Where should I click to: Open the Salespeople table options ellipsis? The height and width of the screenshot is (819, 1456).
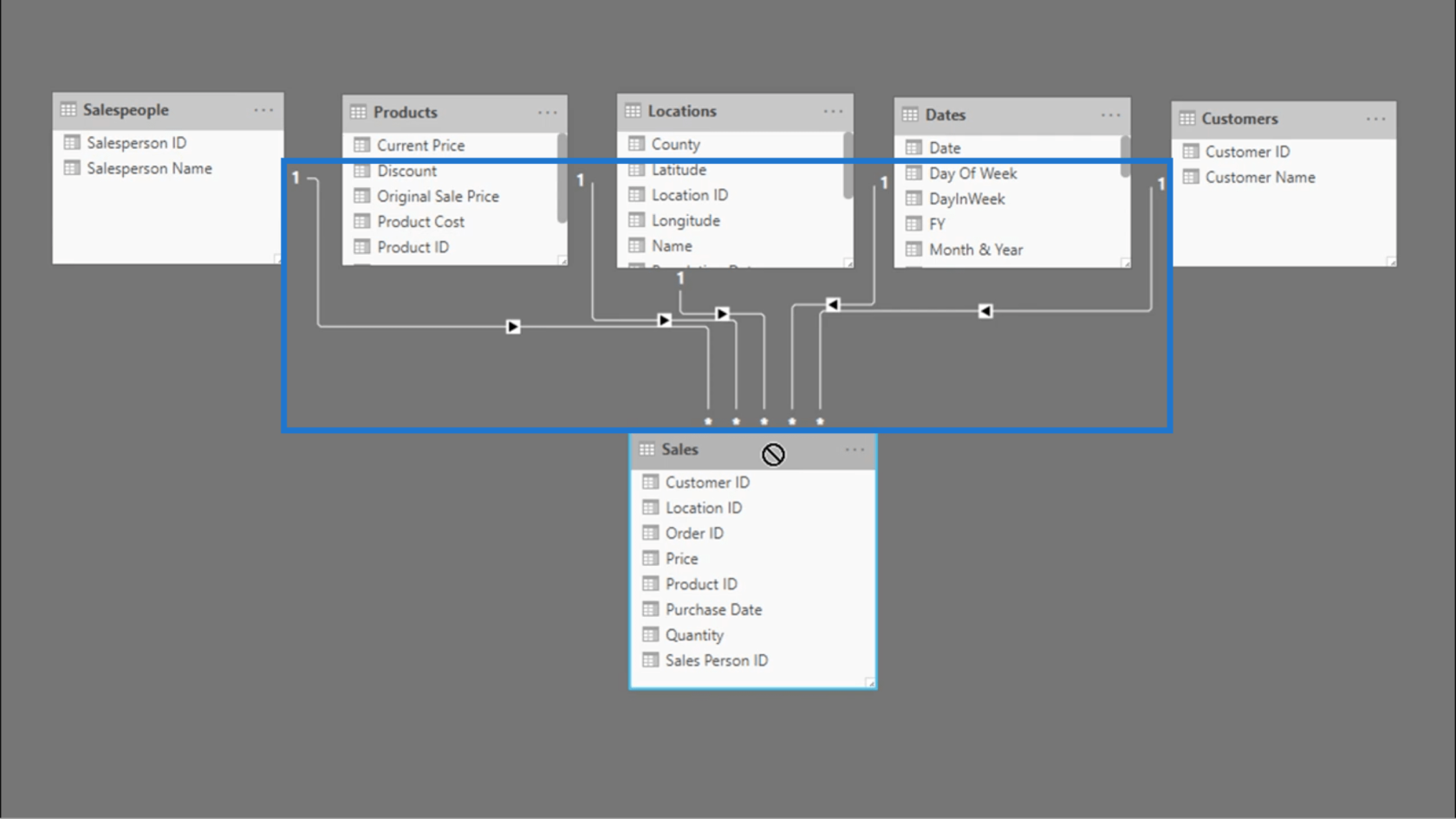click(x=263, y=110)
